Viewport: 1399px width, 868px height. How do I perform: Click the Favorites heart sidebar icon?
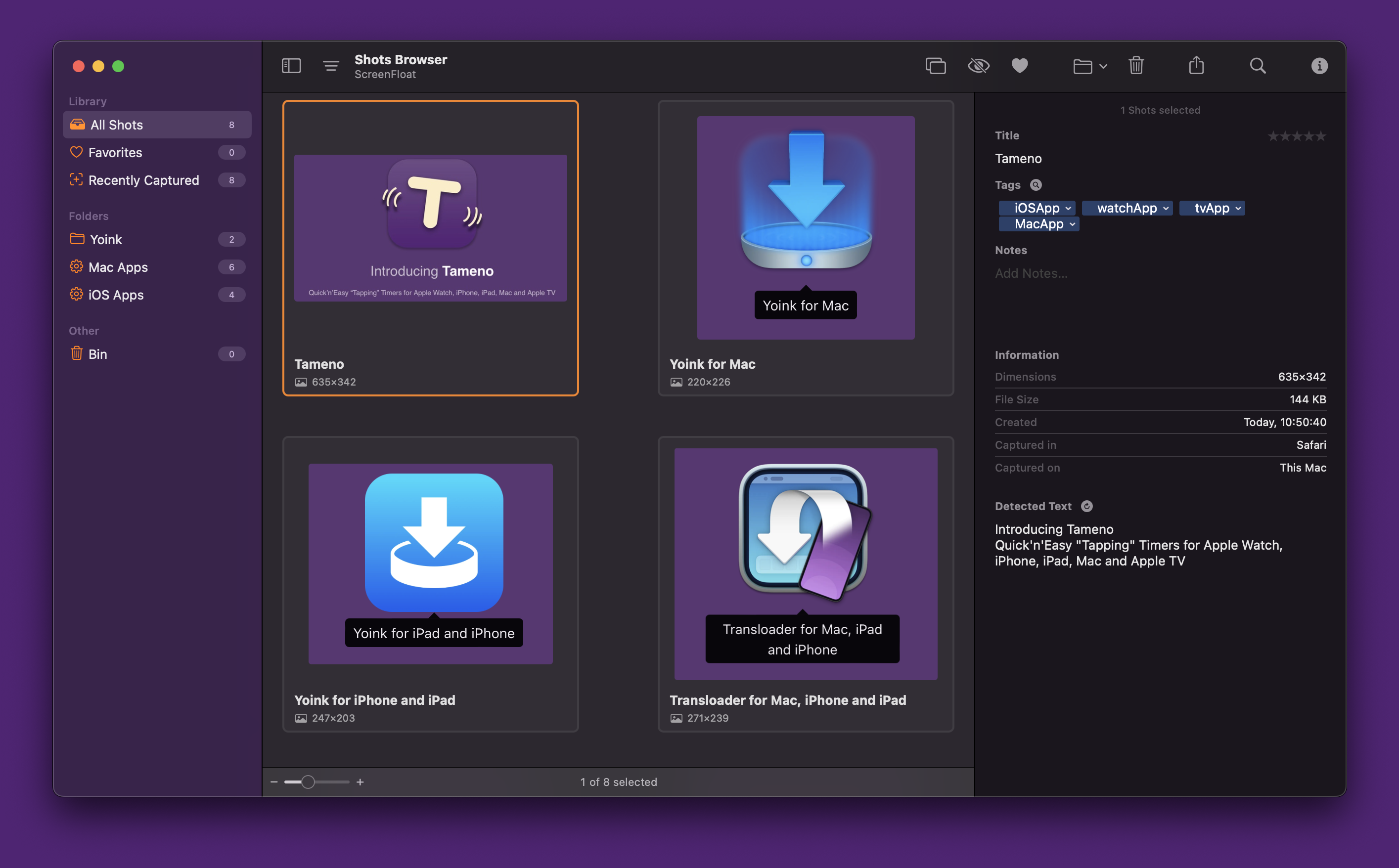(76, 152)
